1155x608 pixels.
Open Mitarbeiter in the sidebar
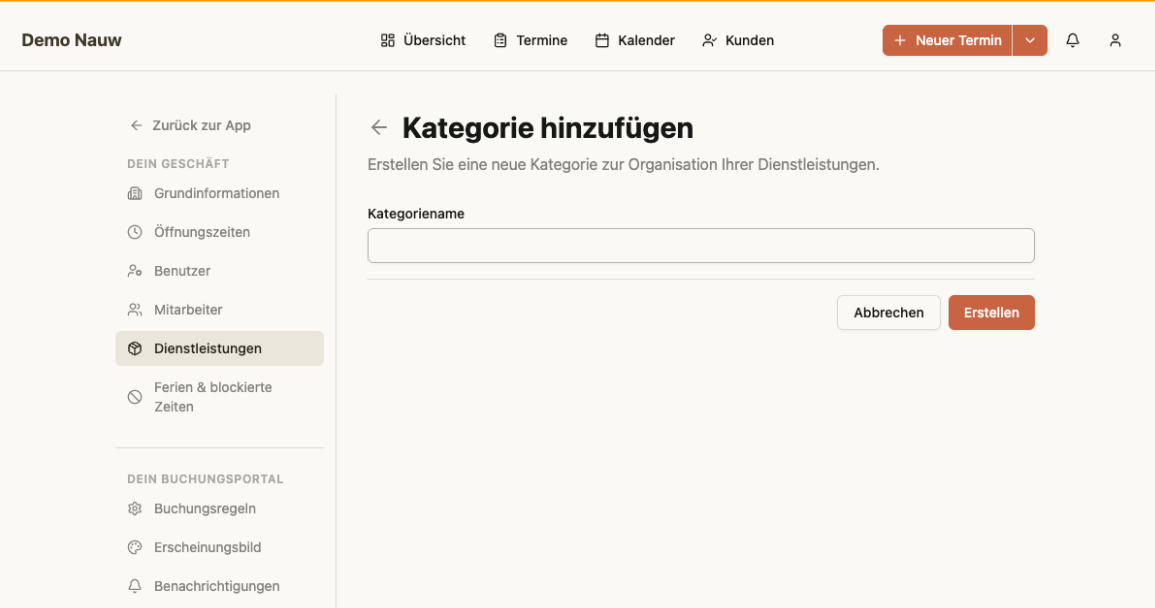[220, 310]
